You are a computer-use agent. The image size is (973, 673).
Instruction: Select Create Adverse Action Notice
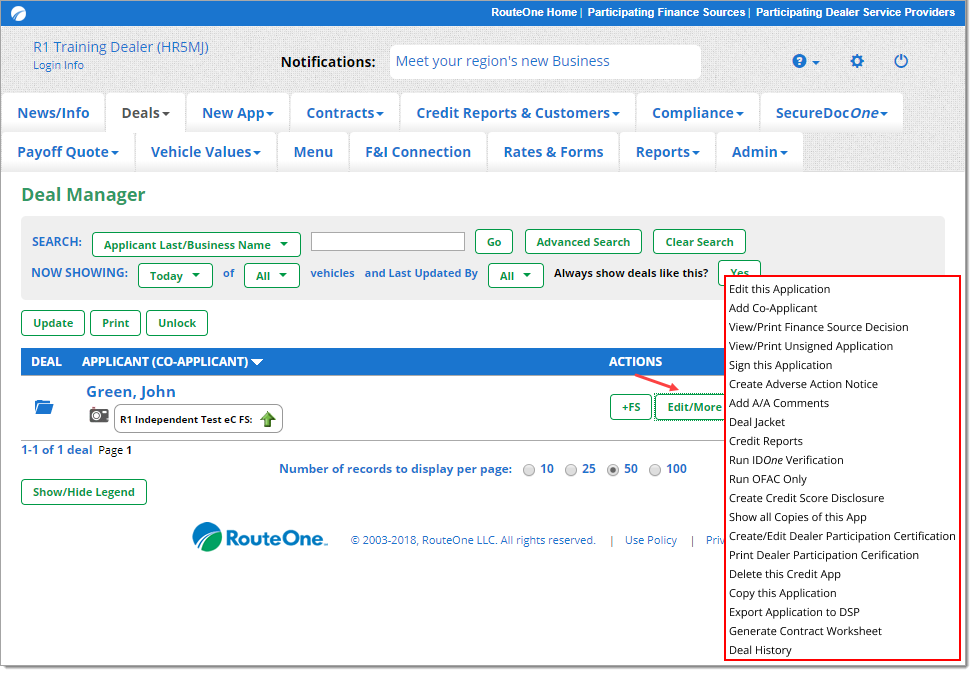coord(803,384)
